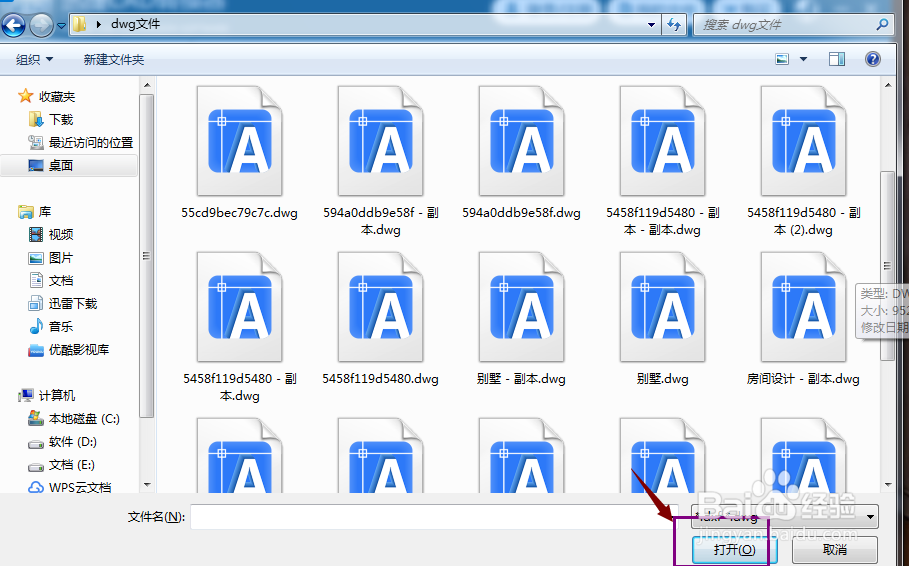
Task: Click 新建文件夹 button
Action: coord(114,59)
